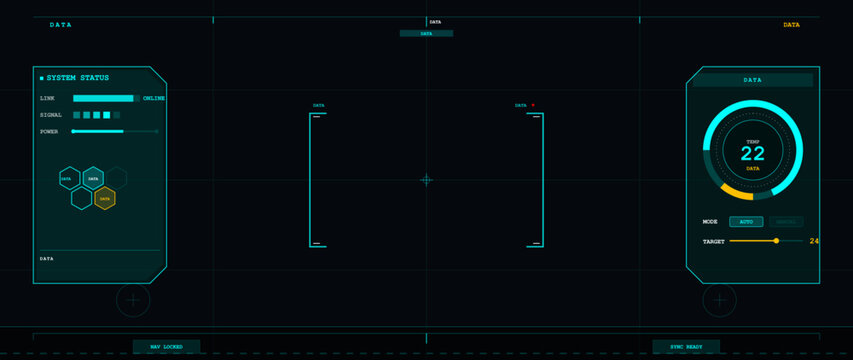The image size is (853, 360).
Task: Click the TARGET value 24
Action: tap(814, 241)
